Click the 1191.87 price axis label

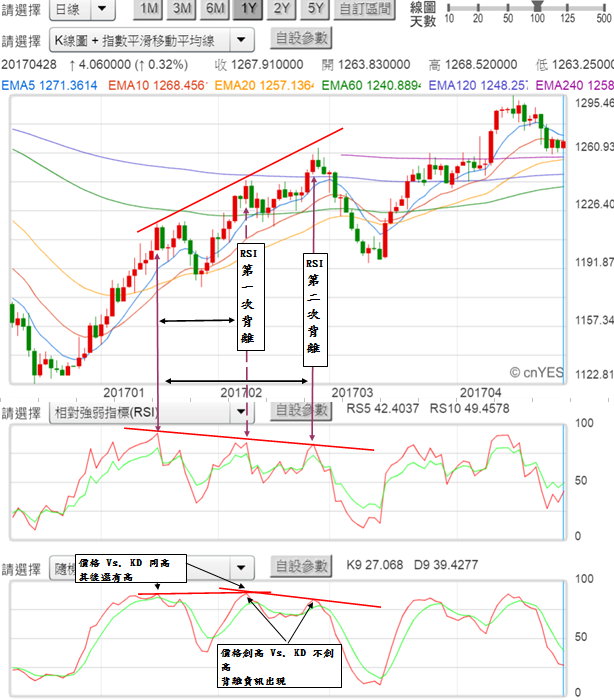coord(594,262)
